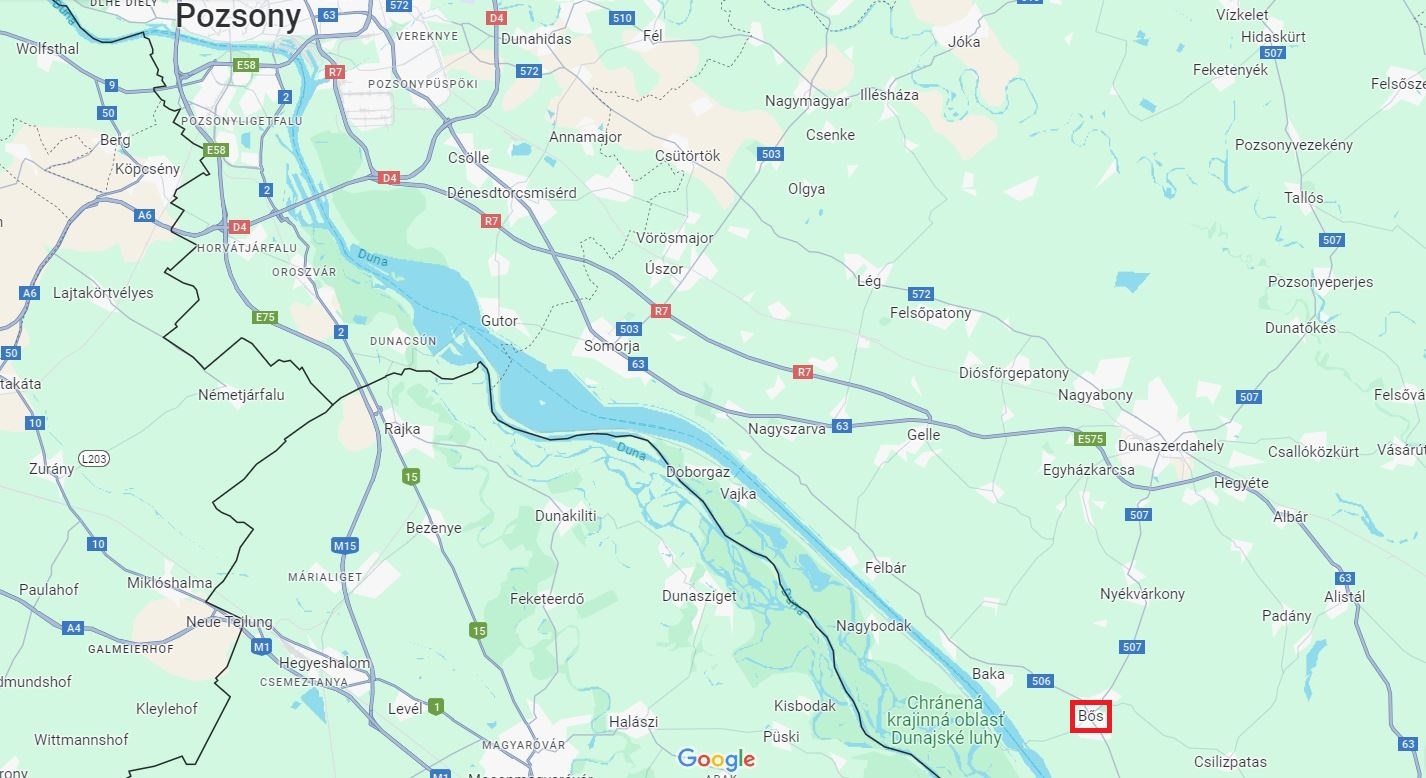Click the M1 shield near Hegyeshalom
This screenshot has height=778, width=1426.
262,647
